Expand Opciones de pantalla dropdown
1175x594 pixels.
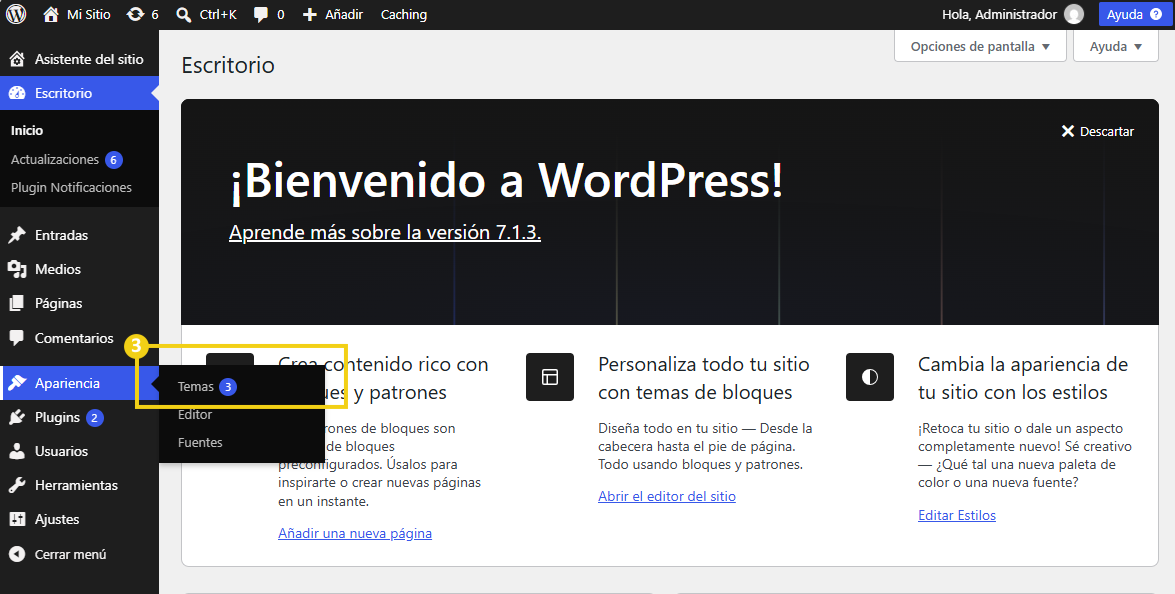coord(980,46)
